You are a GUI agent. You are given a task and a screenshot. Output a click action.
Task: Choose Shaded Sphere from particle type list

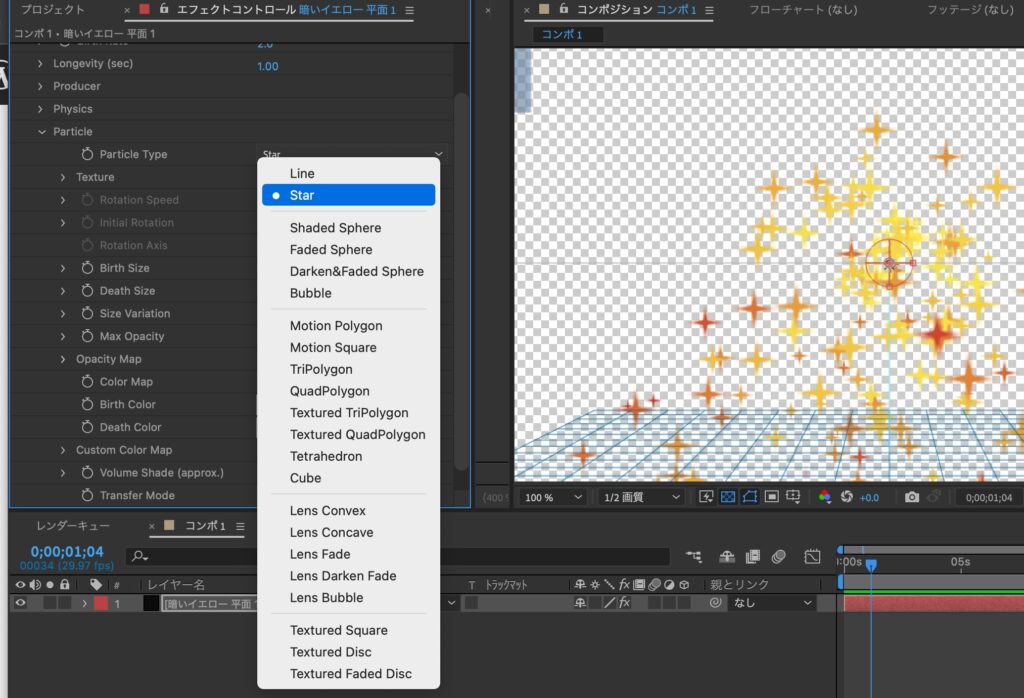point(335,228)
